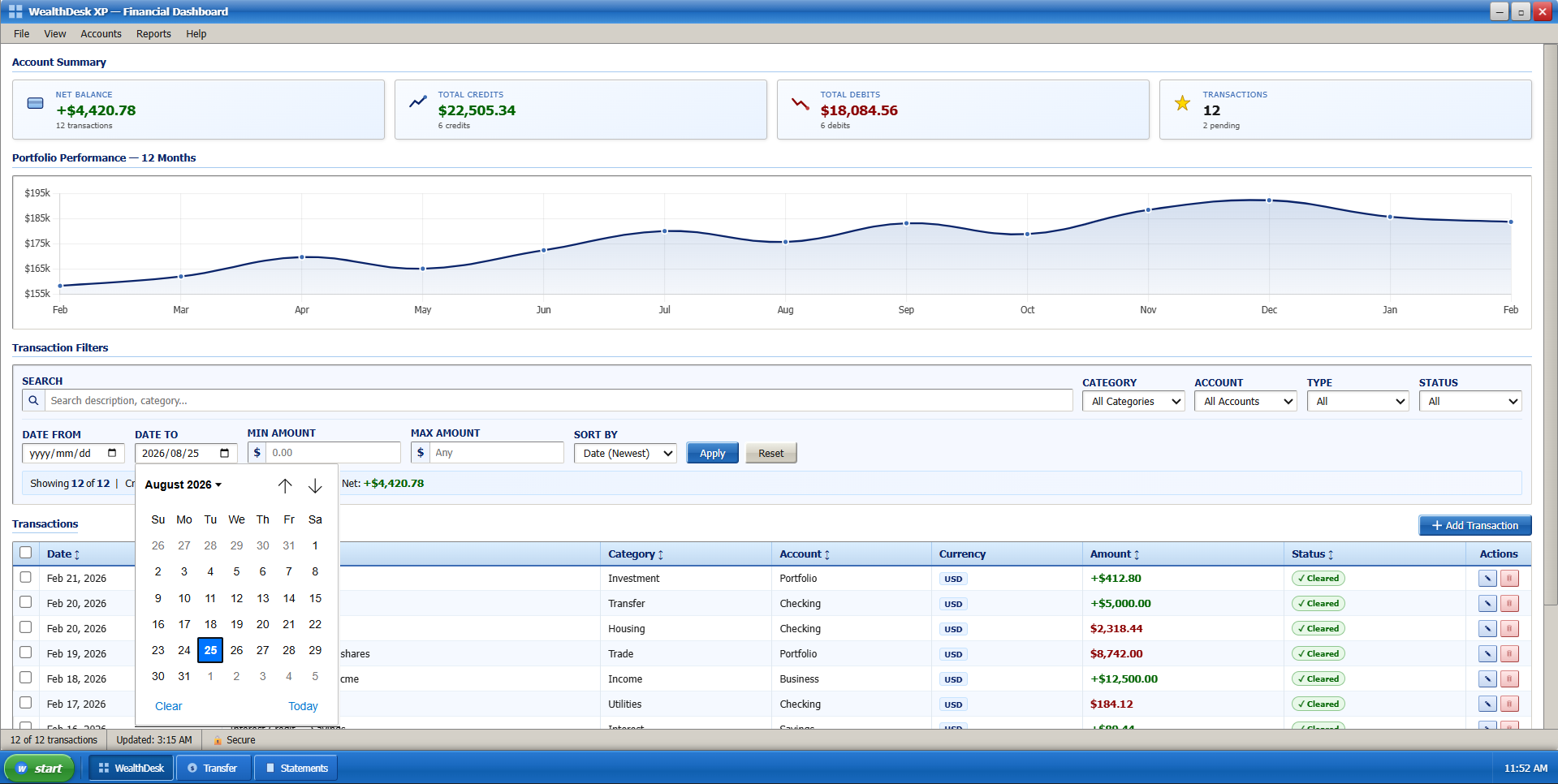Viewport: 1558px width, 784px height.
Task: Open the Reports menu
Action: click(x=153, y=33)
